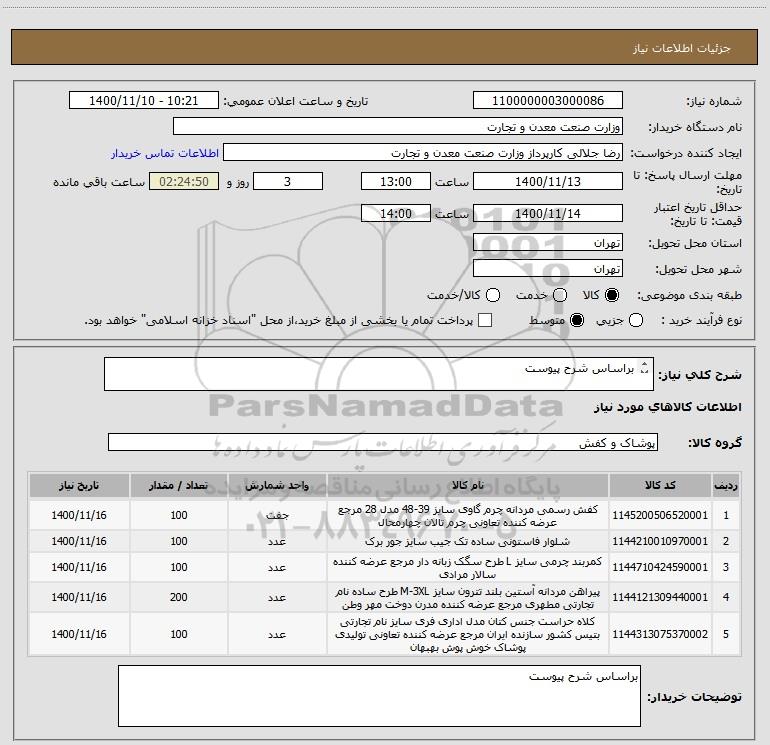Click the date 1400/11/16 in row 5
This screenshot has height=745, width=770.
[79, 634]
